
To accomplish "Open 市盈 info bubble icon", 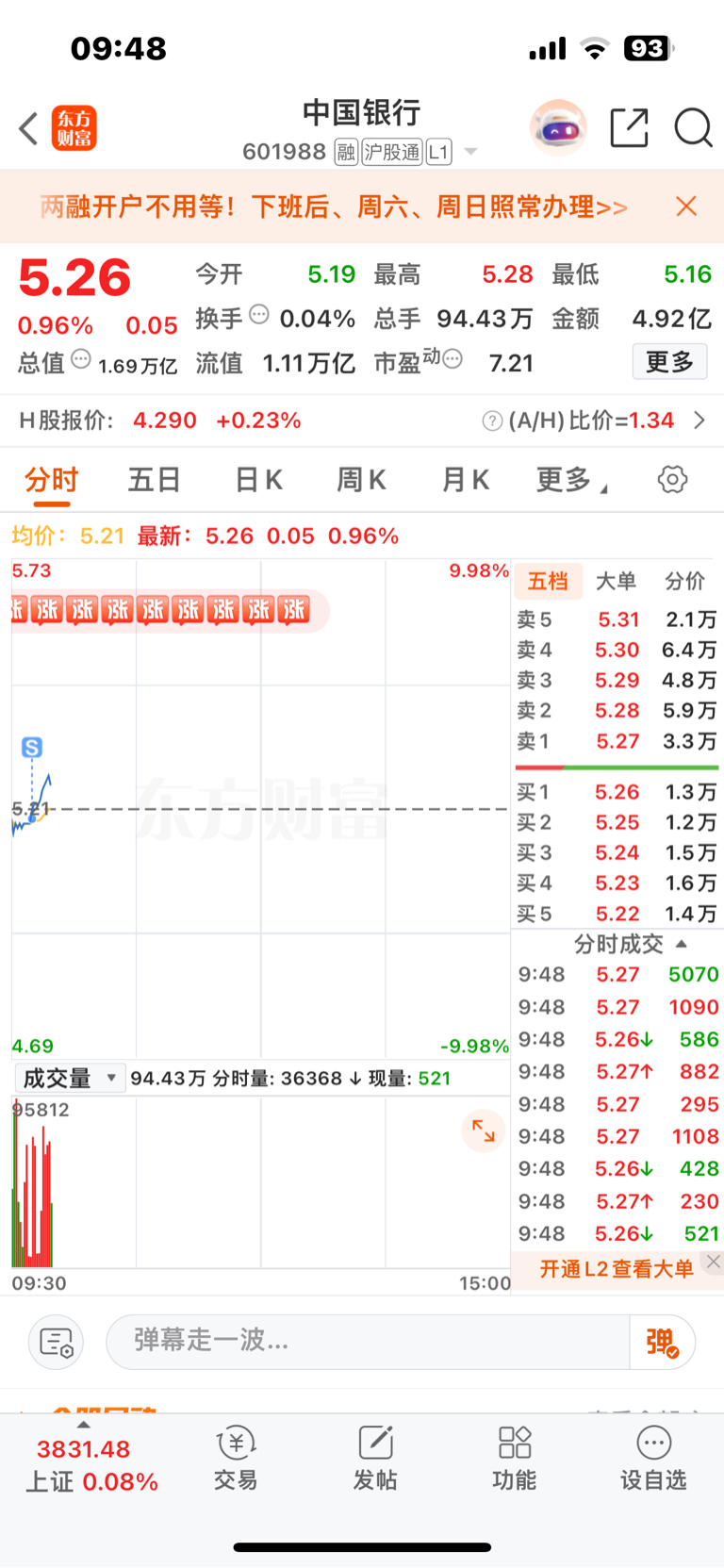I will coord(452,358).
